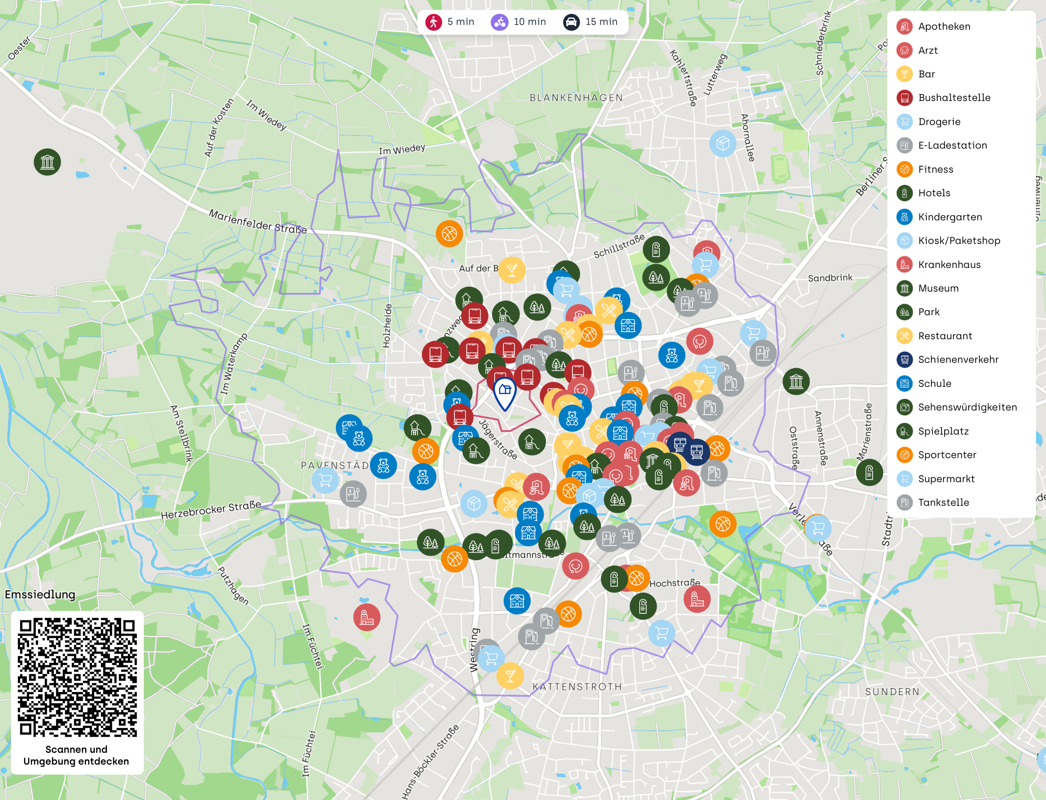Select Bushaltestelle in the legend
Viewport: 1046px width, 800px height.
pyautogui.click(x=954, y=98)
